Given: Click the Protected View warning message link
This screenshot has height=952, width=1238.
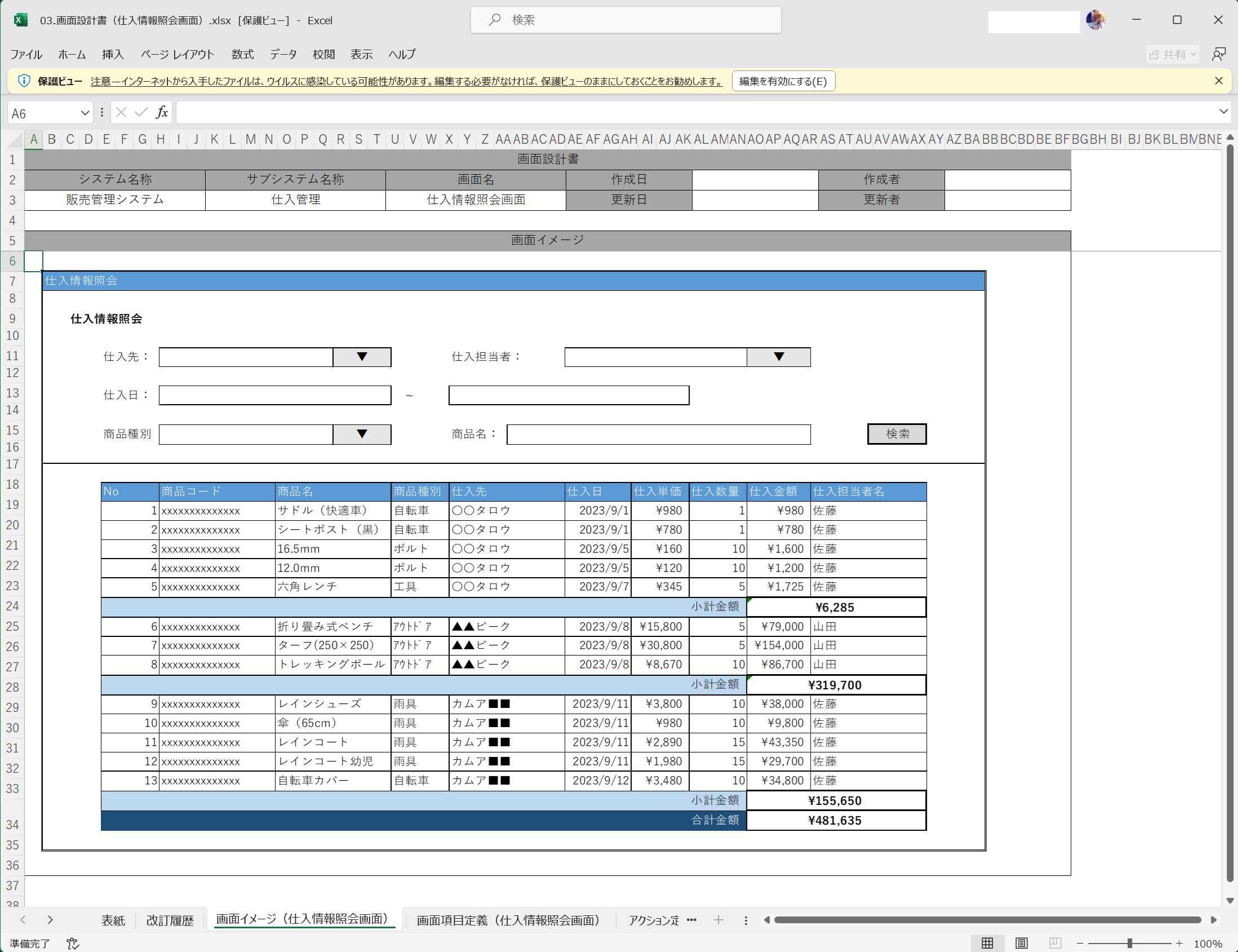Looking at the screenshot, I should pyautogui.click(x=406, y=81).
